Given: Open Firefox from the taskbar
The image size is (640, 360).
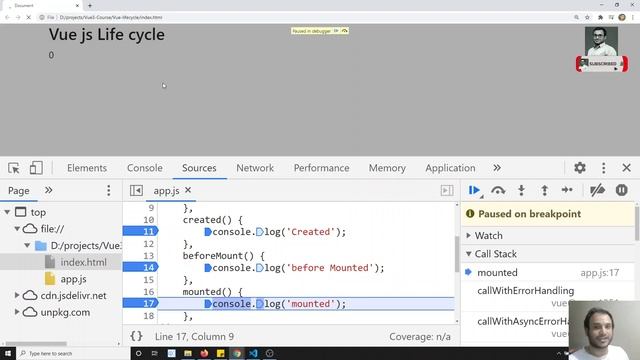Looking at the screenshot, I should 204,353.
